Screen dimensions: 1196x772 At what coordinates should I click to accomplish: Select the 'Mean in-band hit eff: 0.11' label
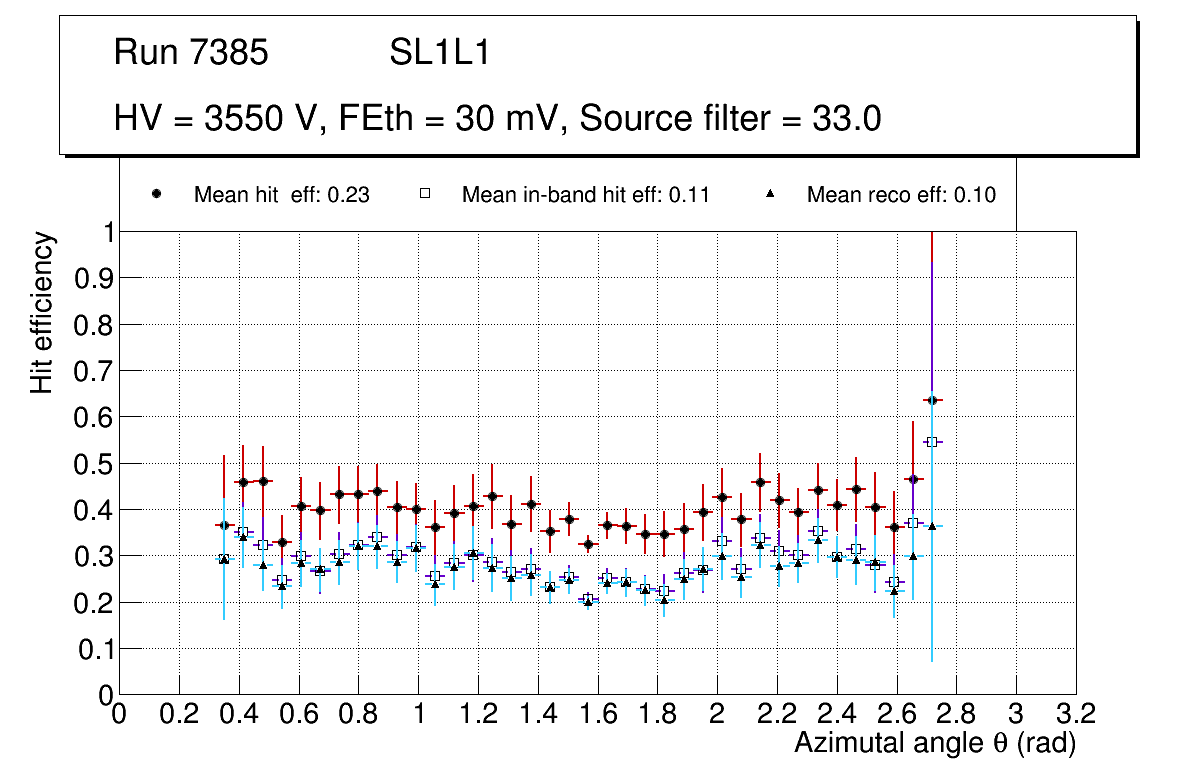(x=585, y=195)
